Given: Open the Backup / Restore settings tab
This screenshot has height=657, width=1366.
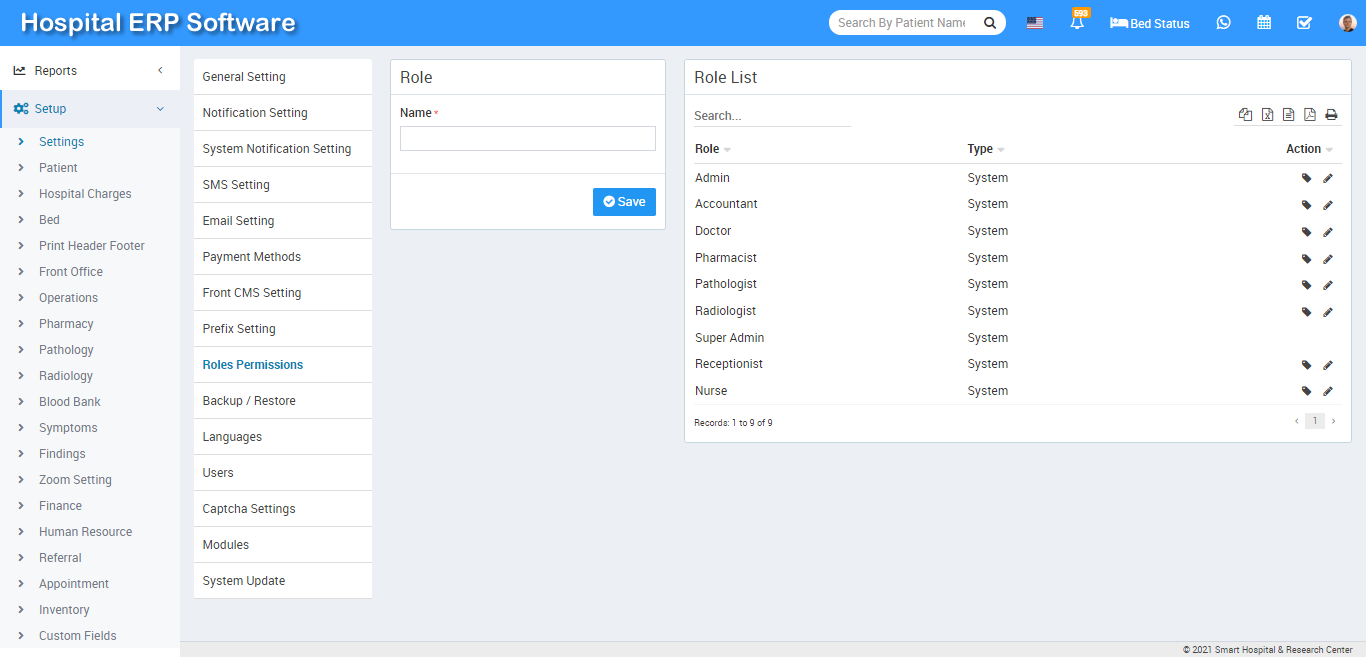Looking at the screenshot, I should coord(249,401).
